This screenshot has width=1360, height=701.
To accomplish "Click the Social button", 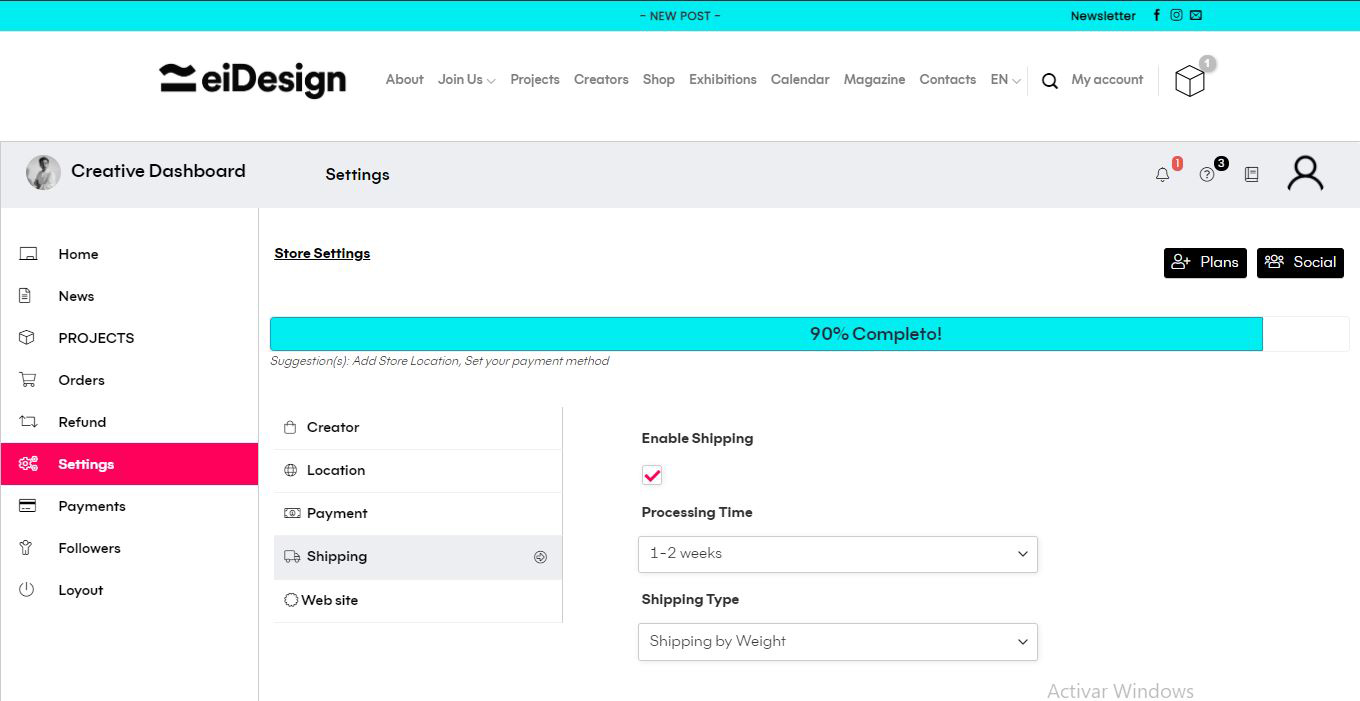I will click(1300, 262).
